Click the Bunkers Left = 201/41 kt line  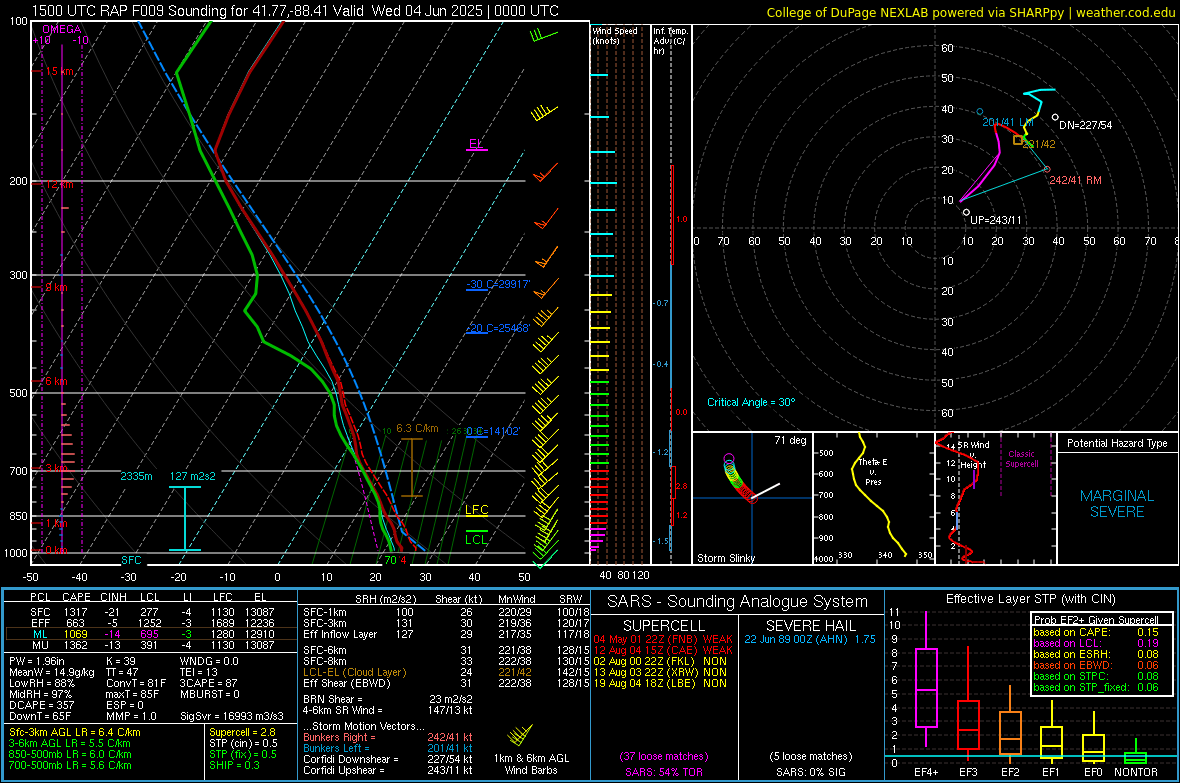[388, 748]
